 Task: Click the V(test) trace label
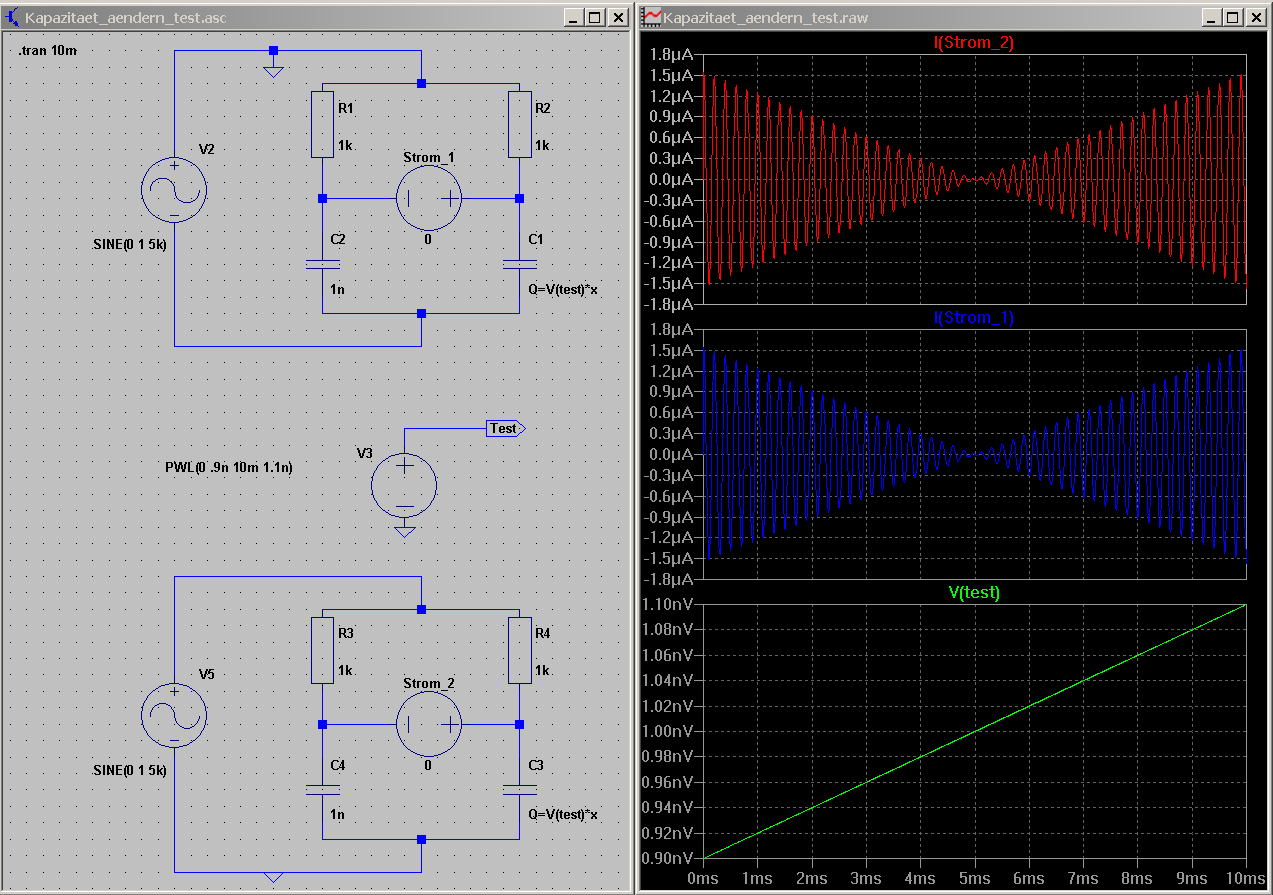pyautogui.click(x=974, y=592)
